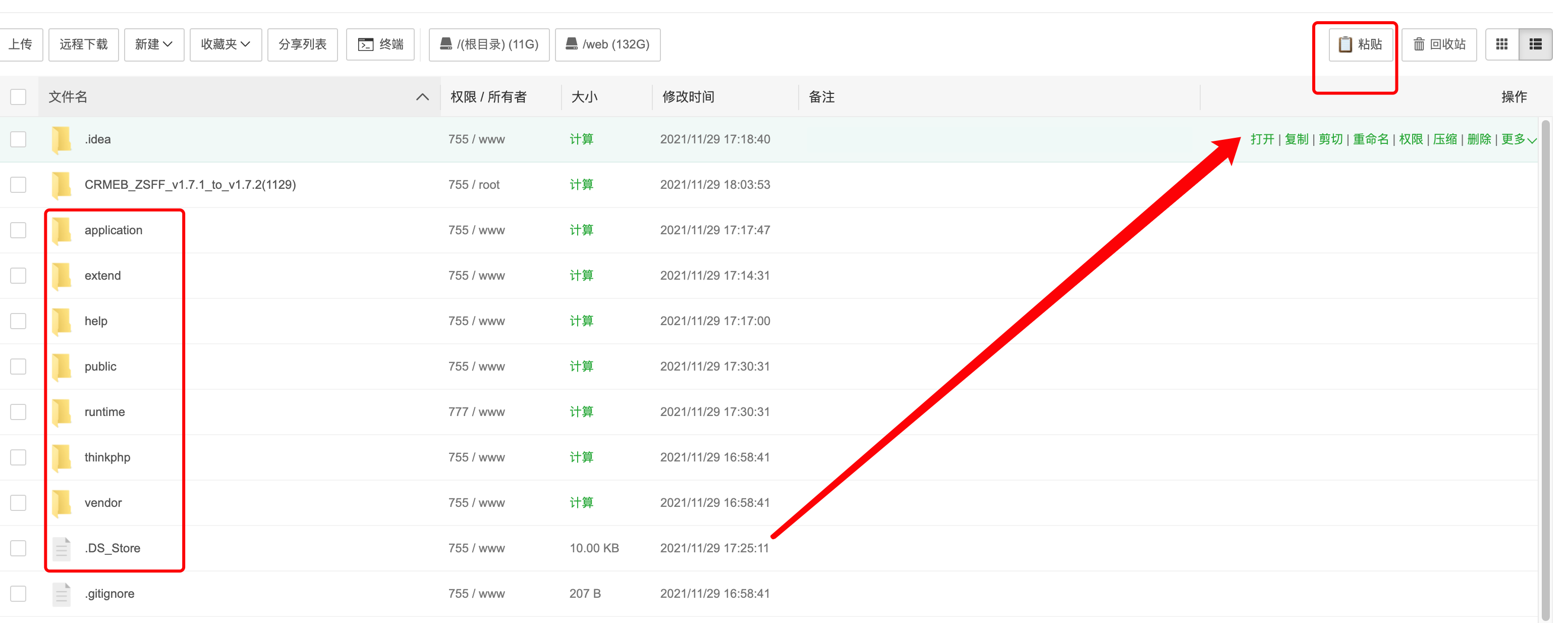Paste with the 粘贴 clipboard button

[x=1361, y=44]
